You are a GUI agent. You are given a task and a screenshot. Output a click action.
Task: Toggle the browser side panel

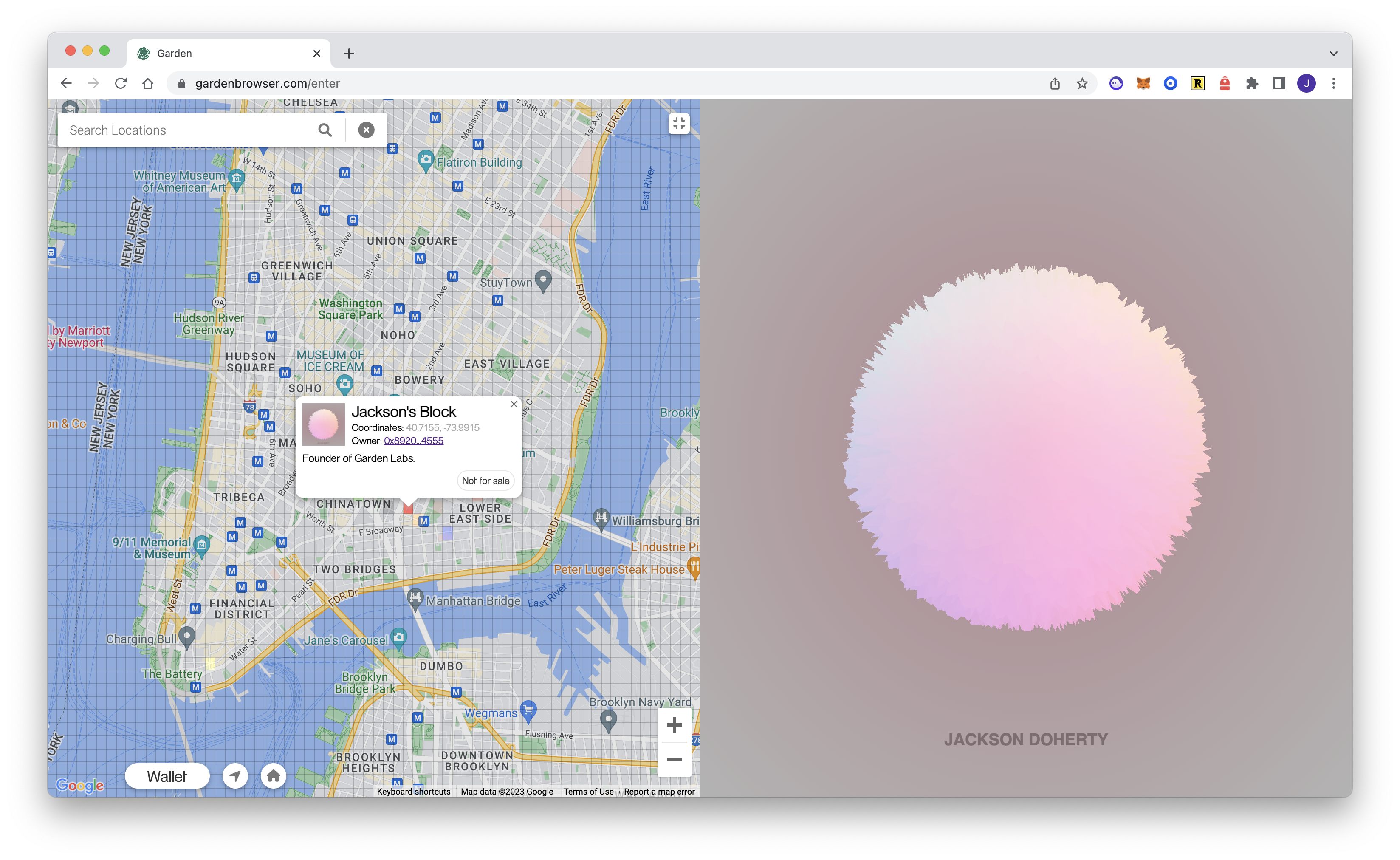[x=1279, y=84]
